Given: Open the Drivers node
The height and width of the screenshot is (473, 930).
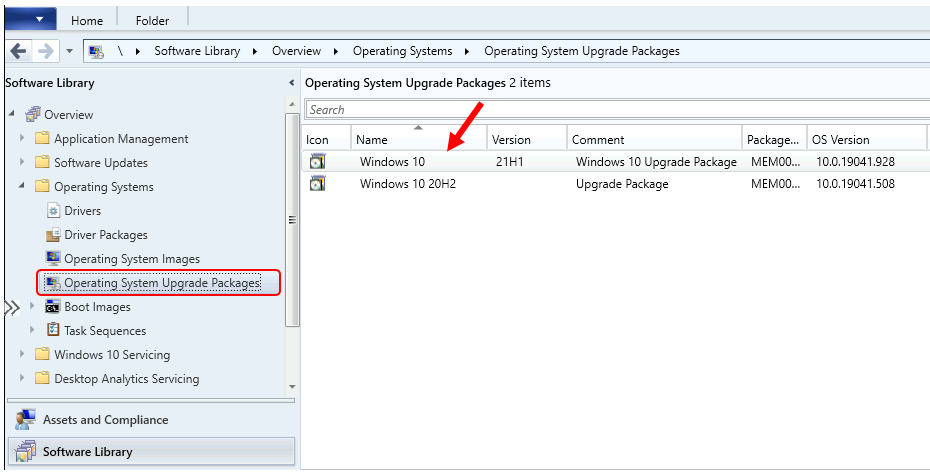Looking at the screenshot, I should point(82,211).
